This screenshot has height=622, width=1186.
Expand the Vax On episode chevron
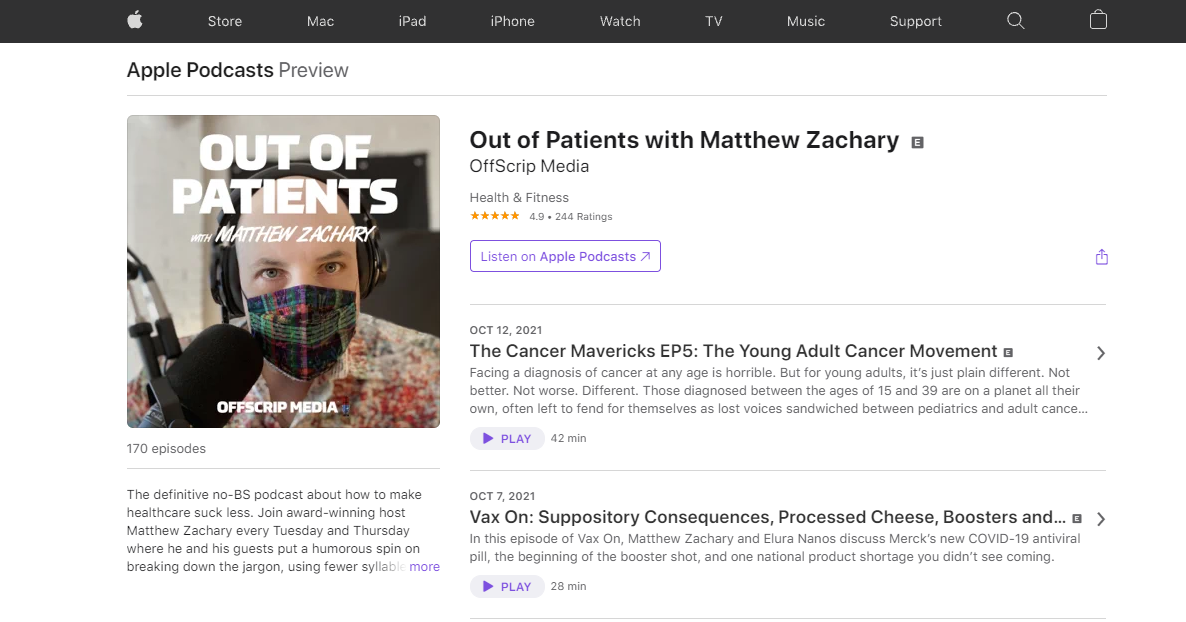pos(1100,519)
